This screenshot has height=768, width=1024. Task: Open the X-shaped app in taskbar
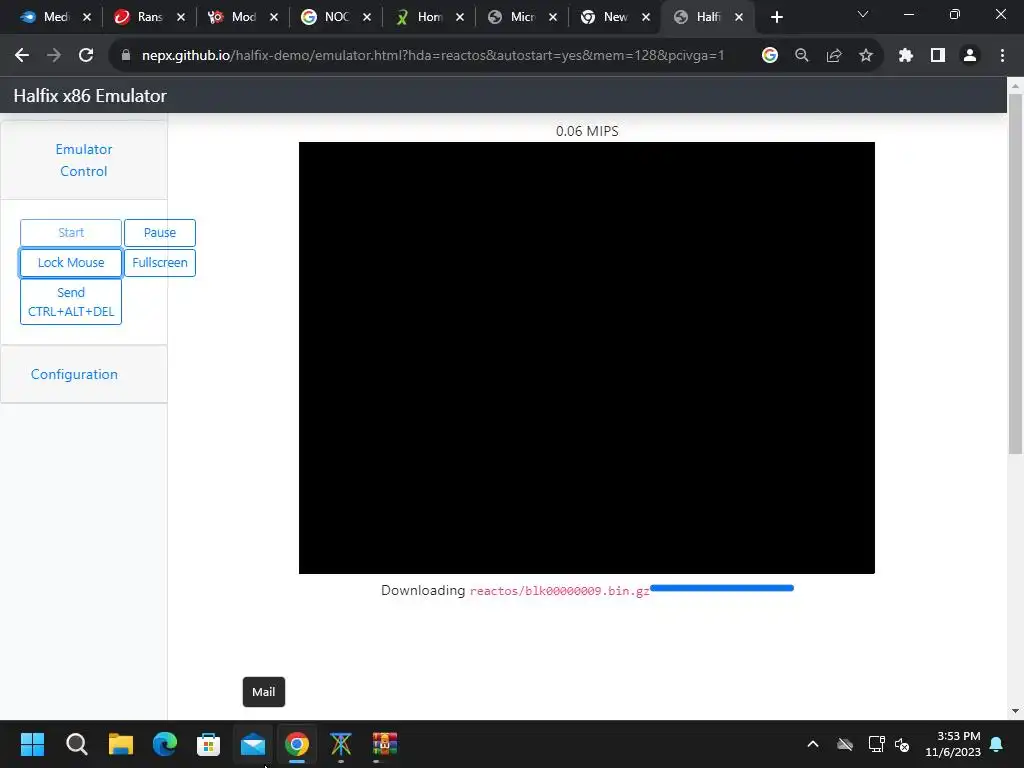coord(341,744)
